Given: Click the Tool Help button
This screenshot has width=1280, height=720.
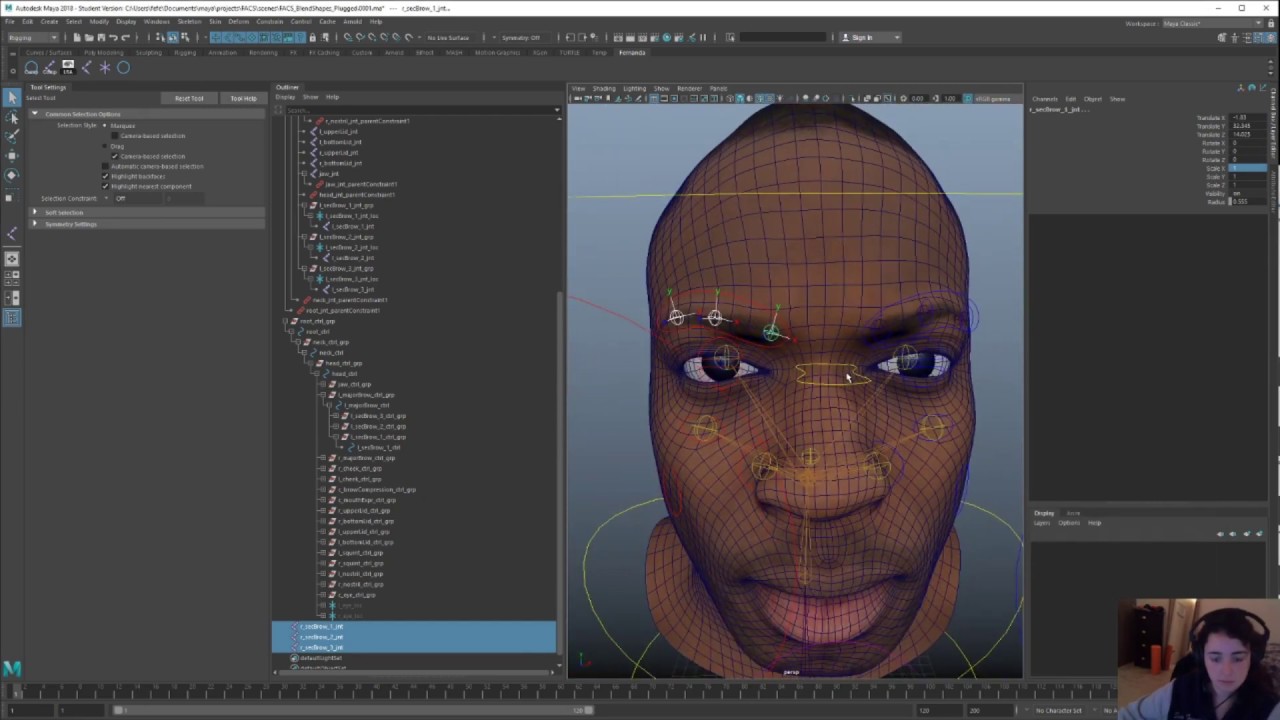Looking at the screenshot, I should click(x=242, y=98).
